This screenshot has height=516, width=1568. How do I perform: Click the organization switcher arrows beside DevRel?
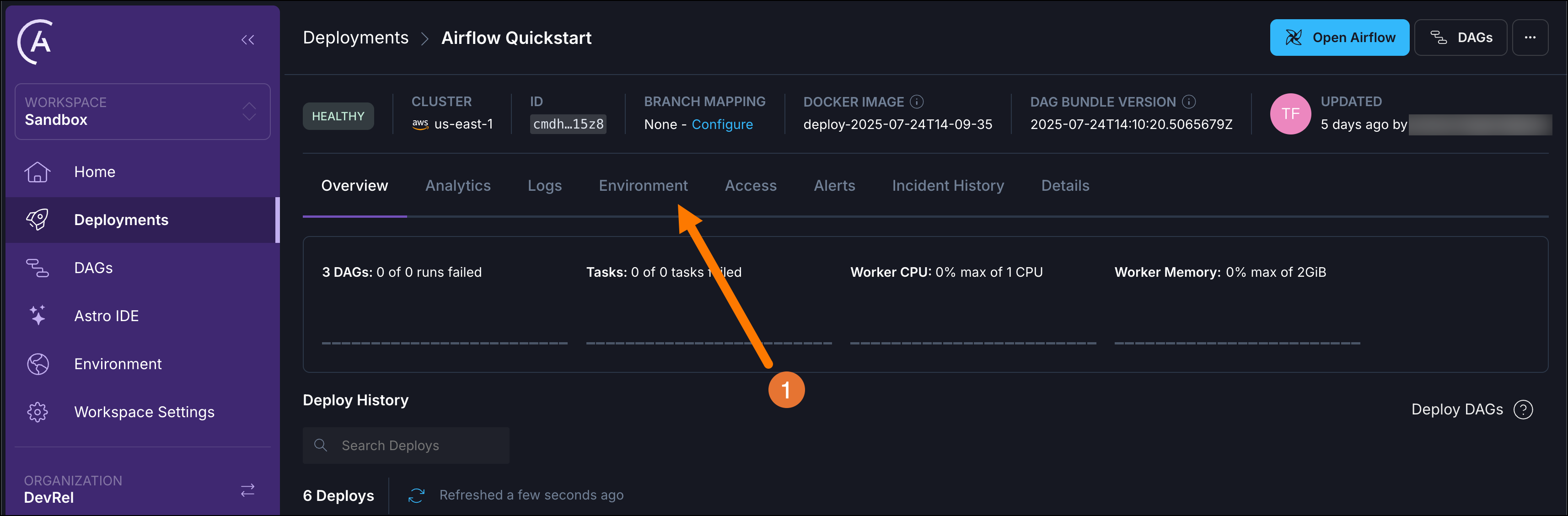248,489
